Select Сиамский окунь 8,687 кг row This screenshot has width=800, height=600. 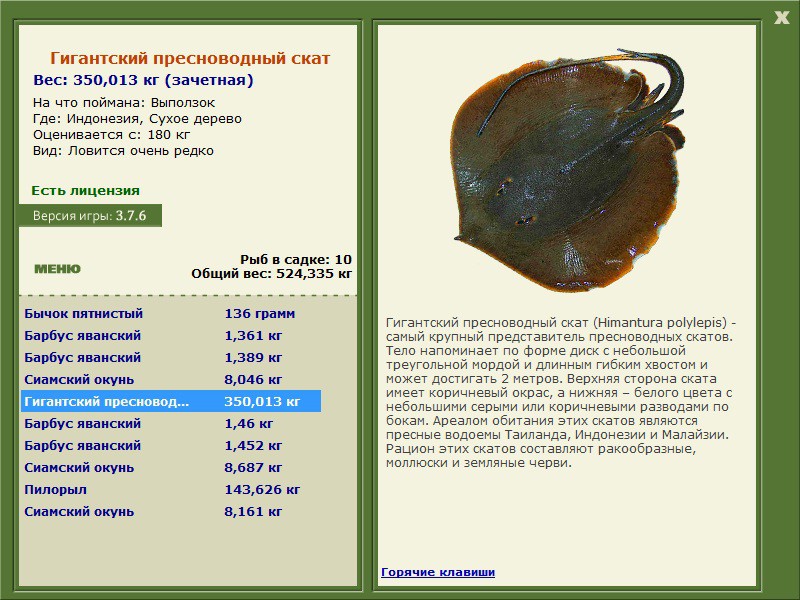171,467
